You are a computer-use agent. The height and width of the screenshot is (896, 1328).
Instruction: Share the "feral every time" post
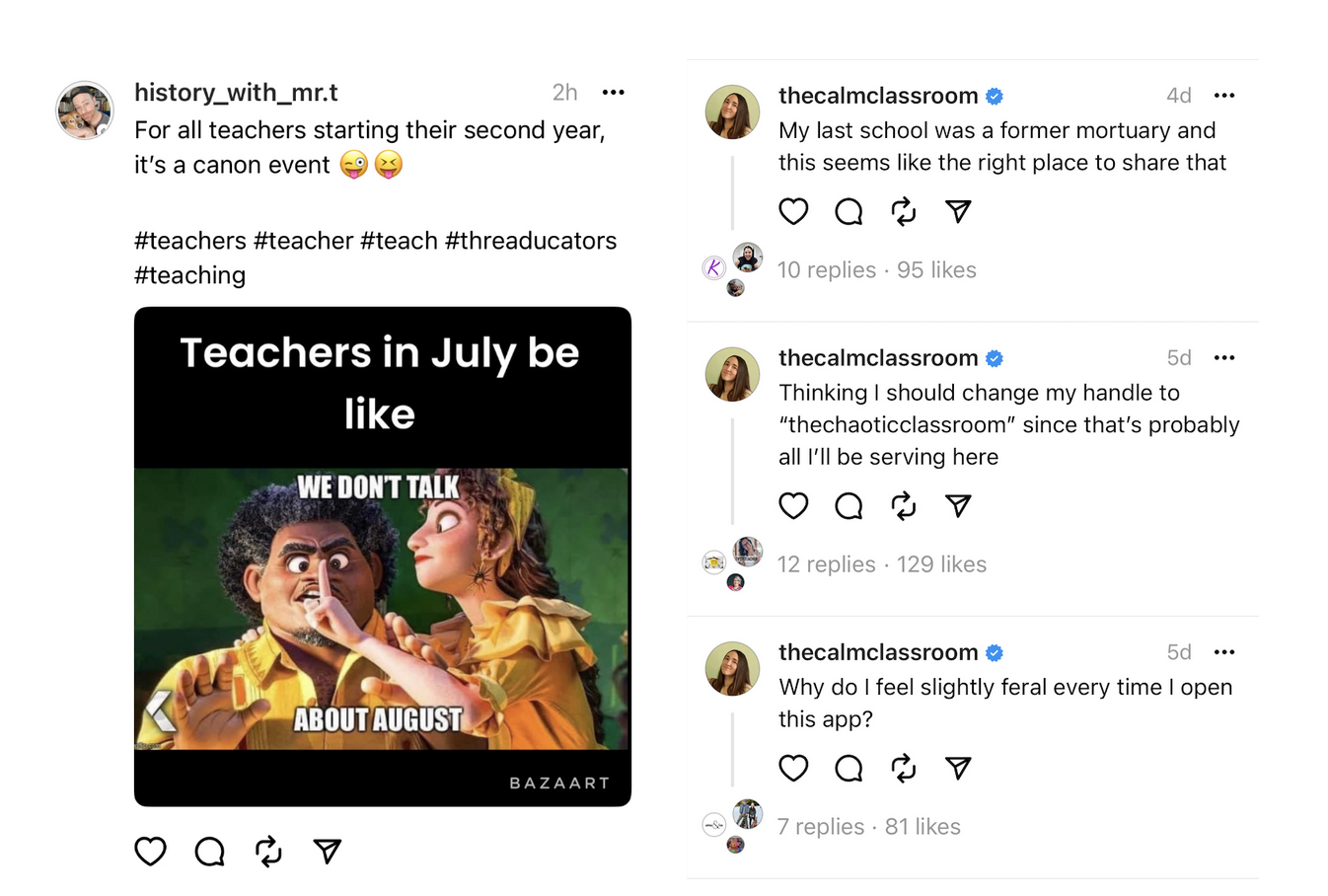958,768
